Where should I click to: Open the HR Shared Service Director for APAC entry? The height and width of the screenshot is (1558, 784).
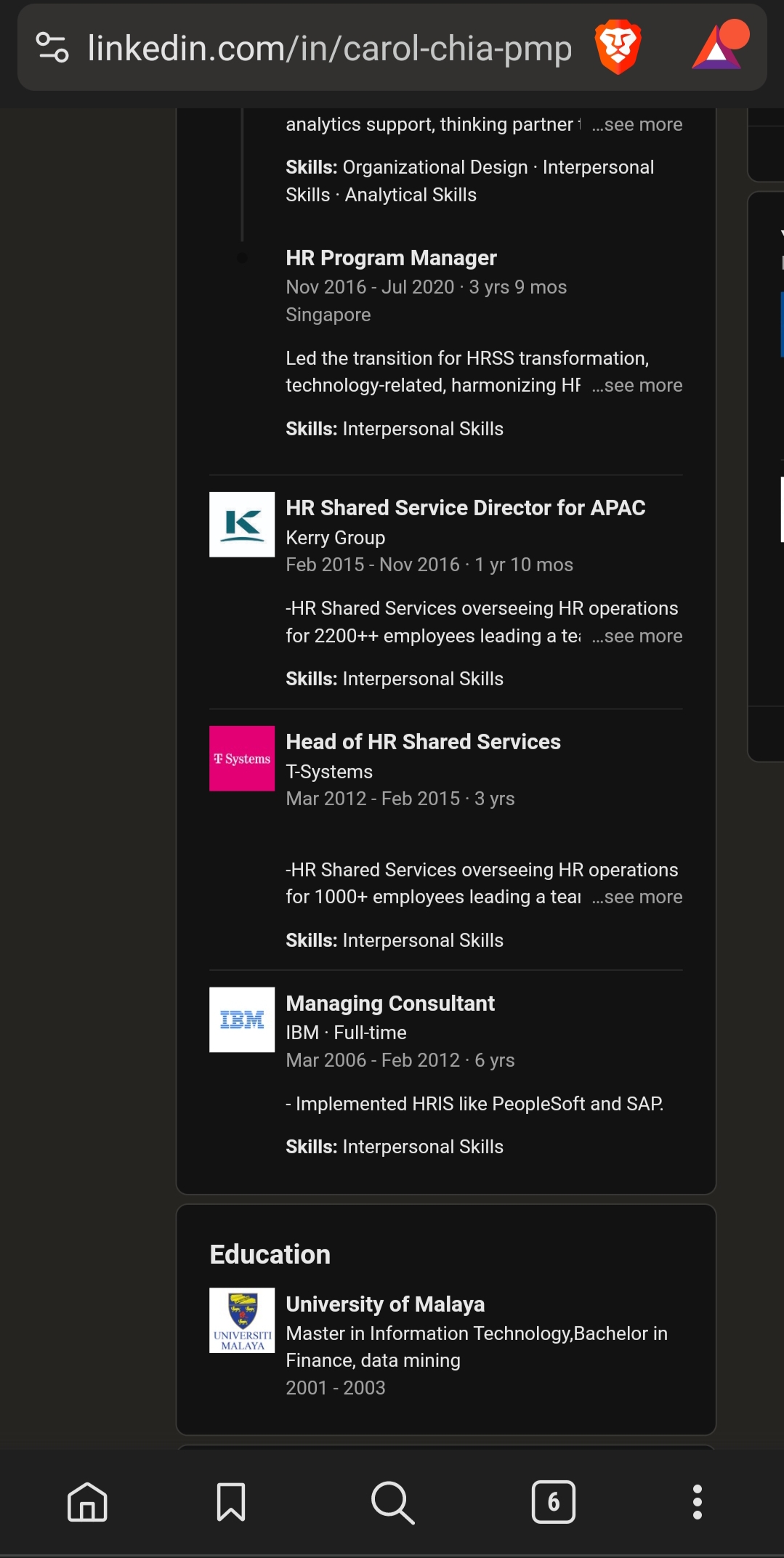[x=465, y=508]
